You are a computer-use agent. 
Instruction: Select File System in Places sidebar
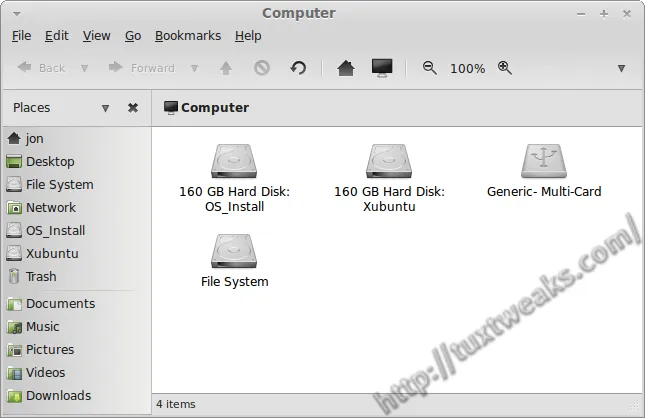click(77, 185)
